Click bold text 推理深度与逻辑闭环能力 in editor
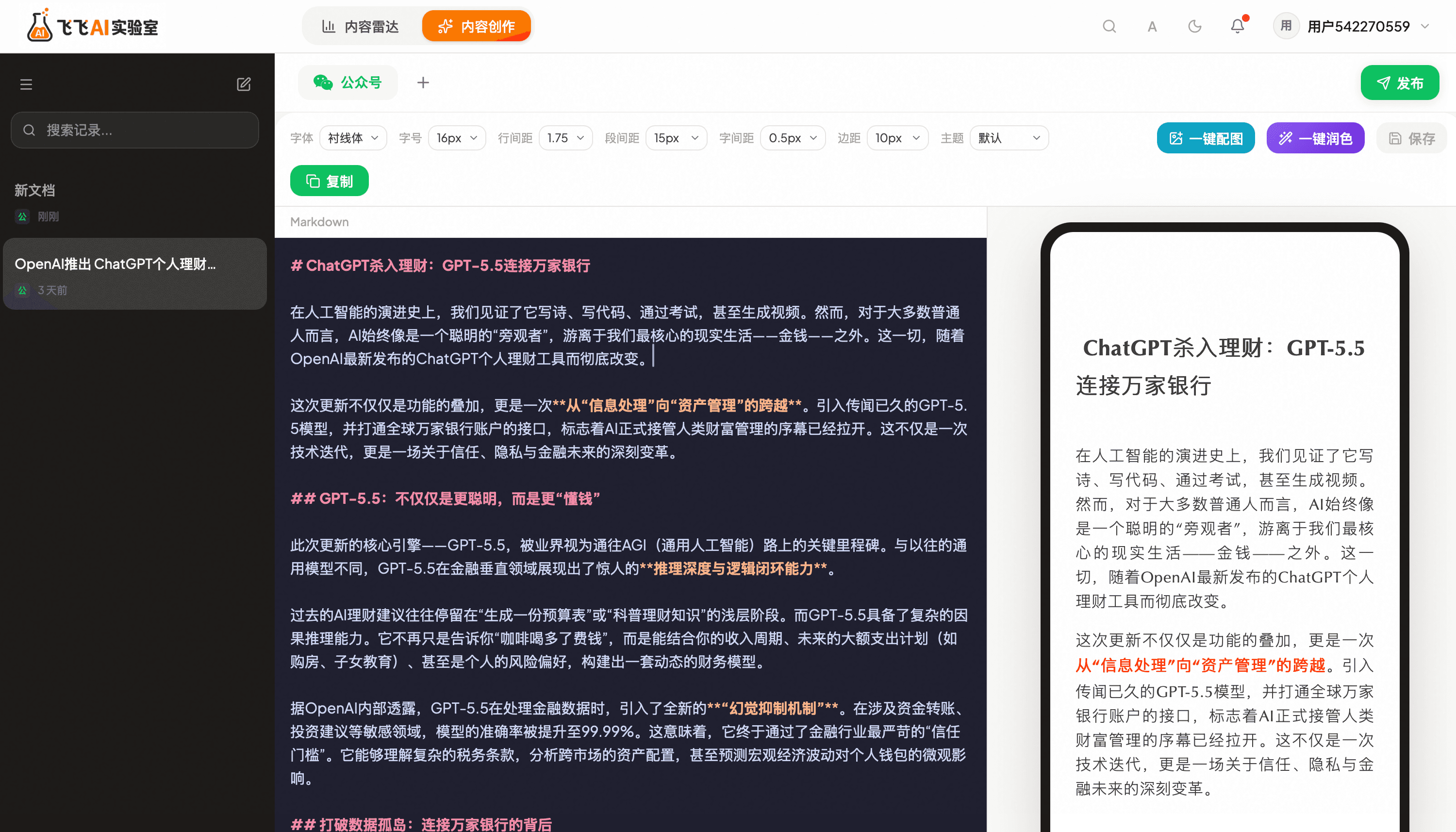The height and width of the screenshot is (832, 1456). point(733,568)
